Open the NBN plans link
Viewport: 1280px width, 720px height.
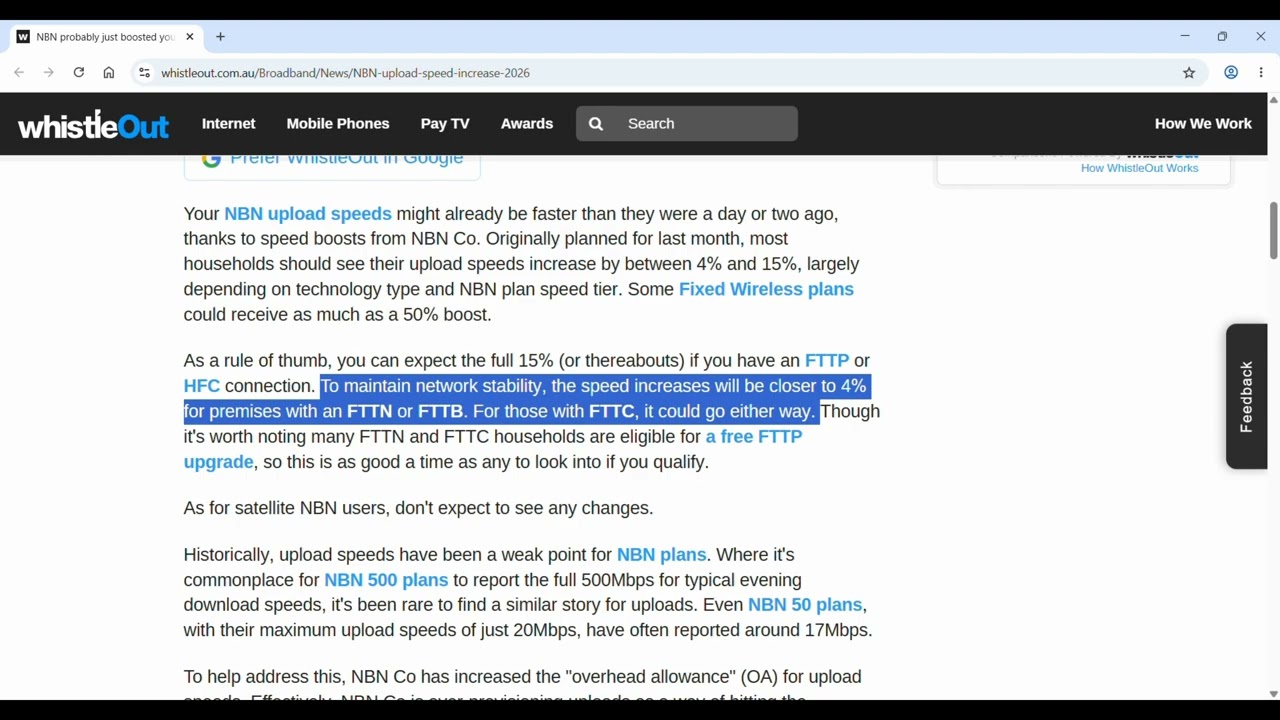pos(661,555)
